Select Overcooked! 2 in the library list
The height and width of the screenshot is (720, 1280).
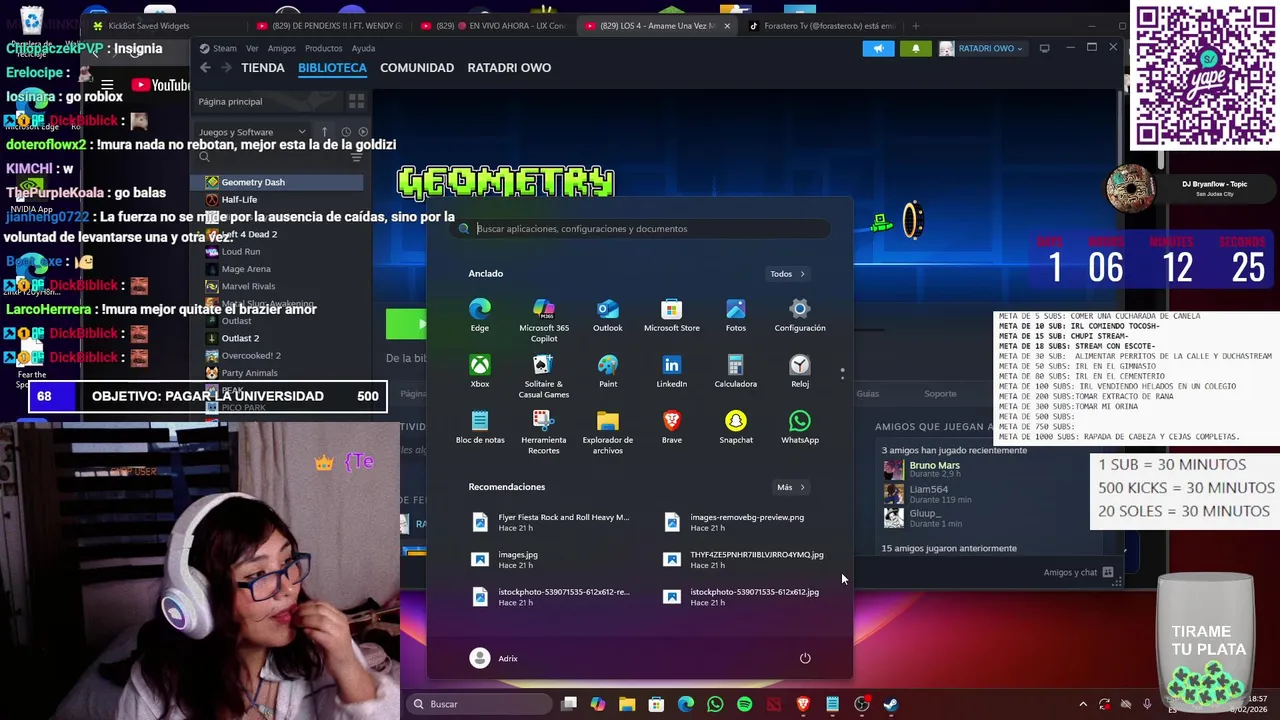coord(277,355)
